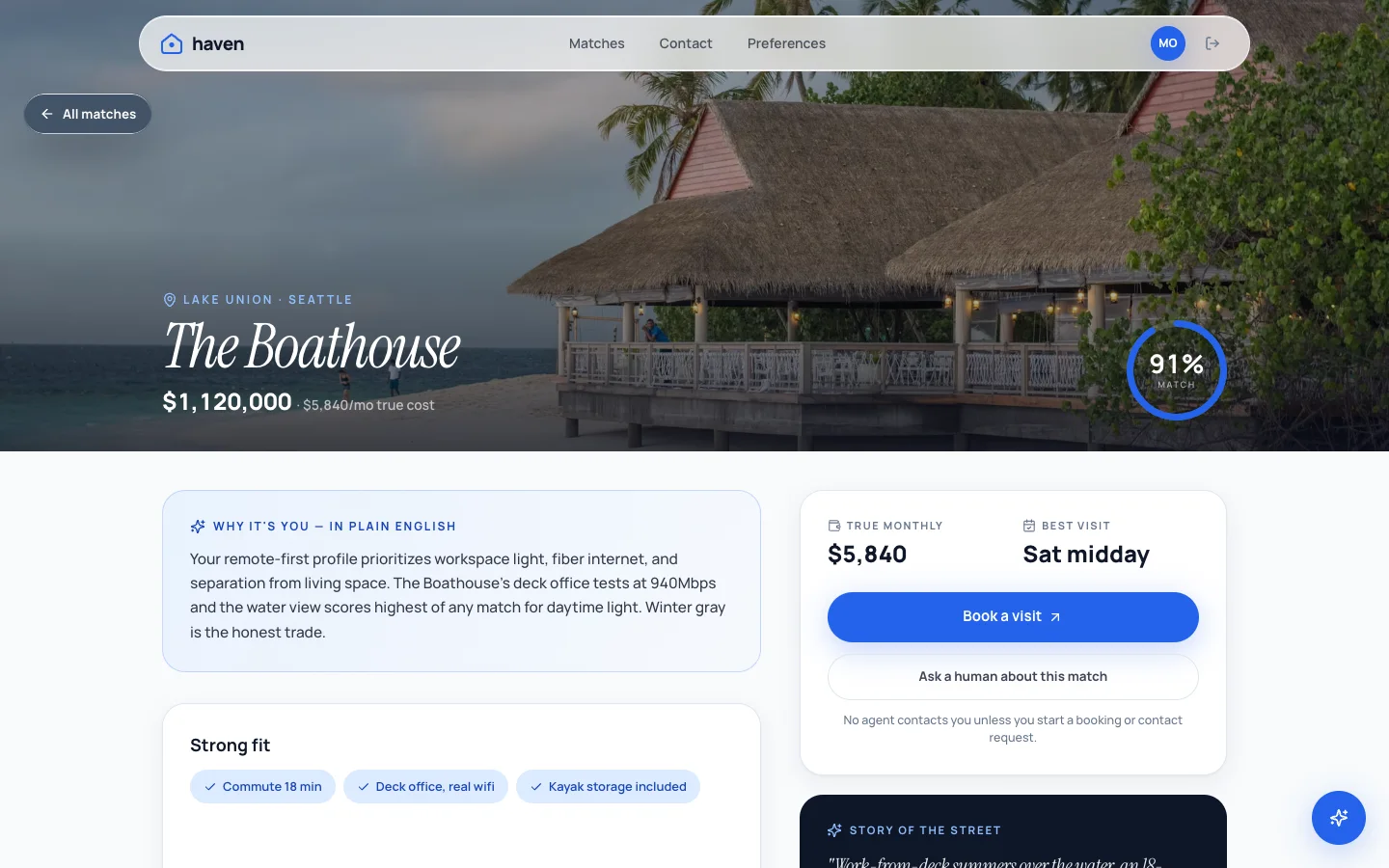This screenshot has height=868, width=1389.
Task: Select the Deck office, real wifi chip
Action: coord(425,787)
